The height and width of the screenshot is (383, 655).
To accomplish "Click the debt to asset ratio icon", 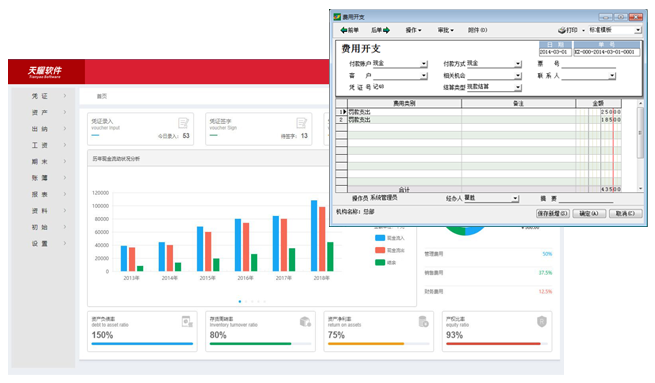I will pos(187,322).
